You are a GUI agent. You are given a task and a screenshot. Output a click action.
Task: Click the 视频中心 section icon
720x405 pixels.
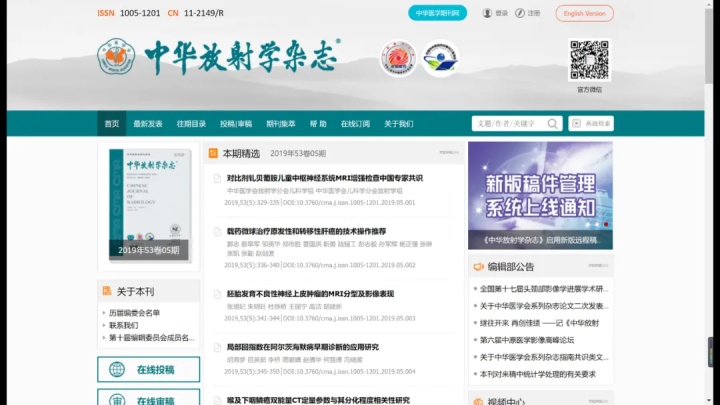pos(478,401)
